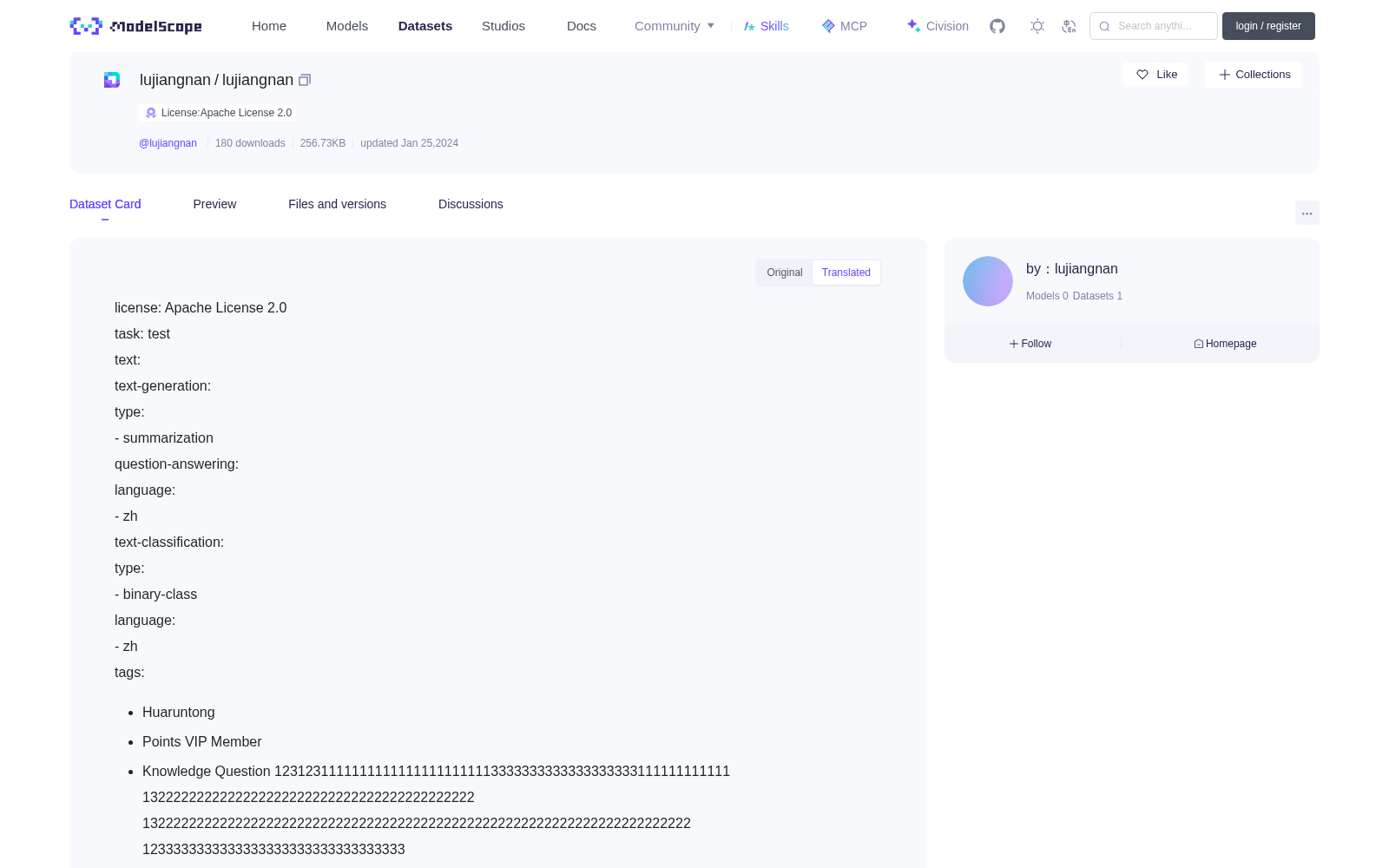Toggle the light/dark theme sun icon

tap(1037, 26)
